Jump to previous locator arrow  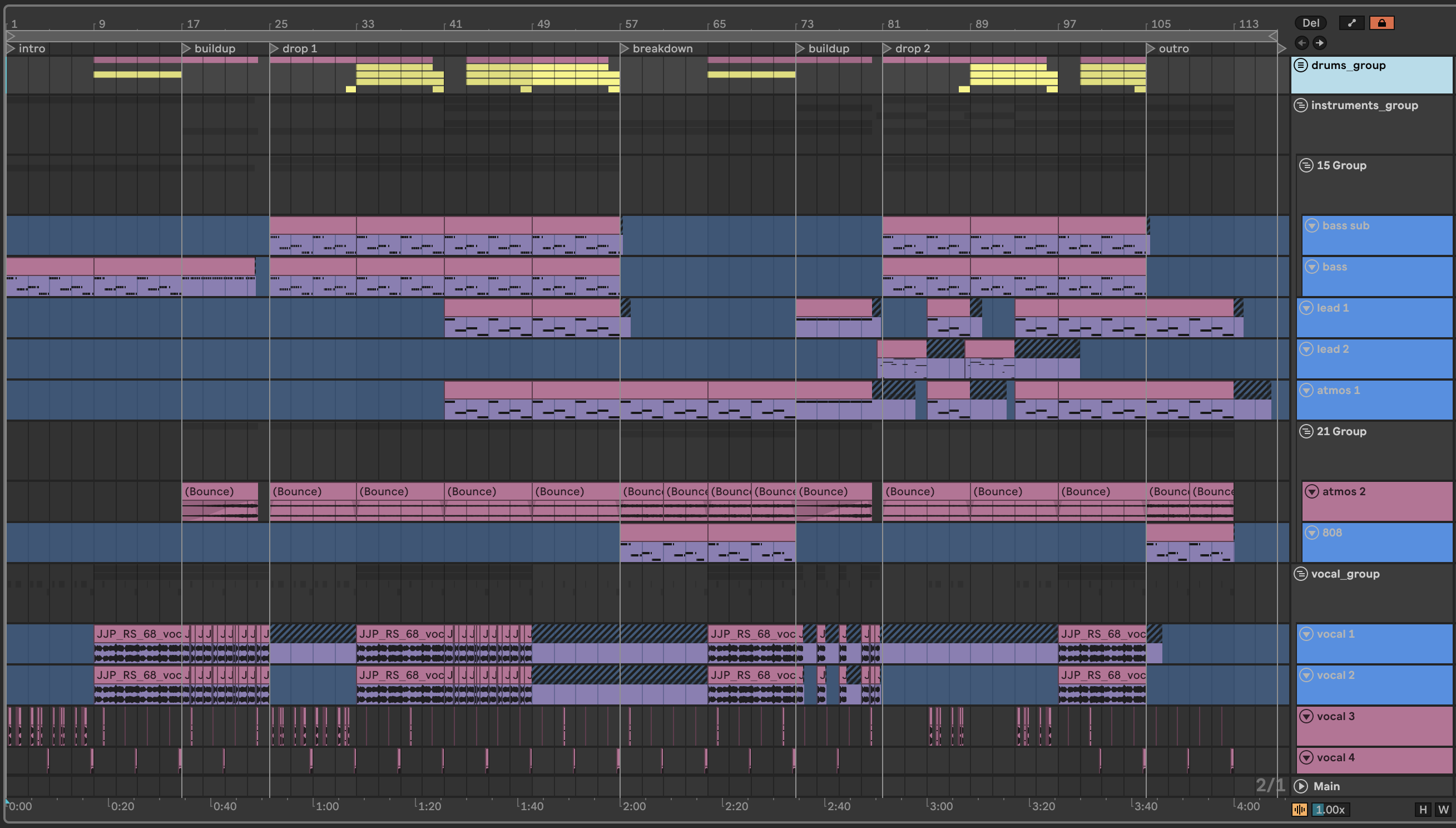pyautogui.click(x=1301, y=43)
